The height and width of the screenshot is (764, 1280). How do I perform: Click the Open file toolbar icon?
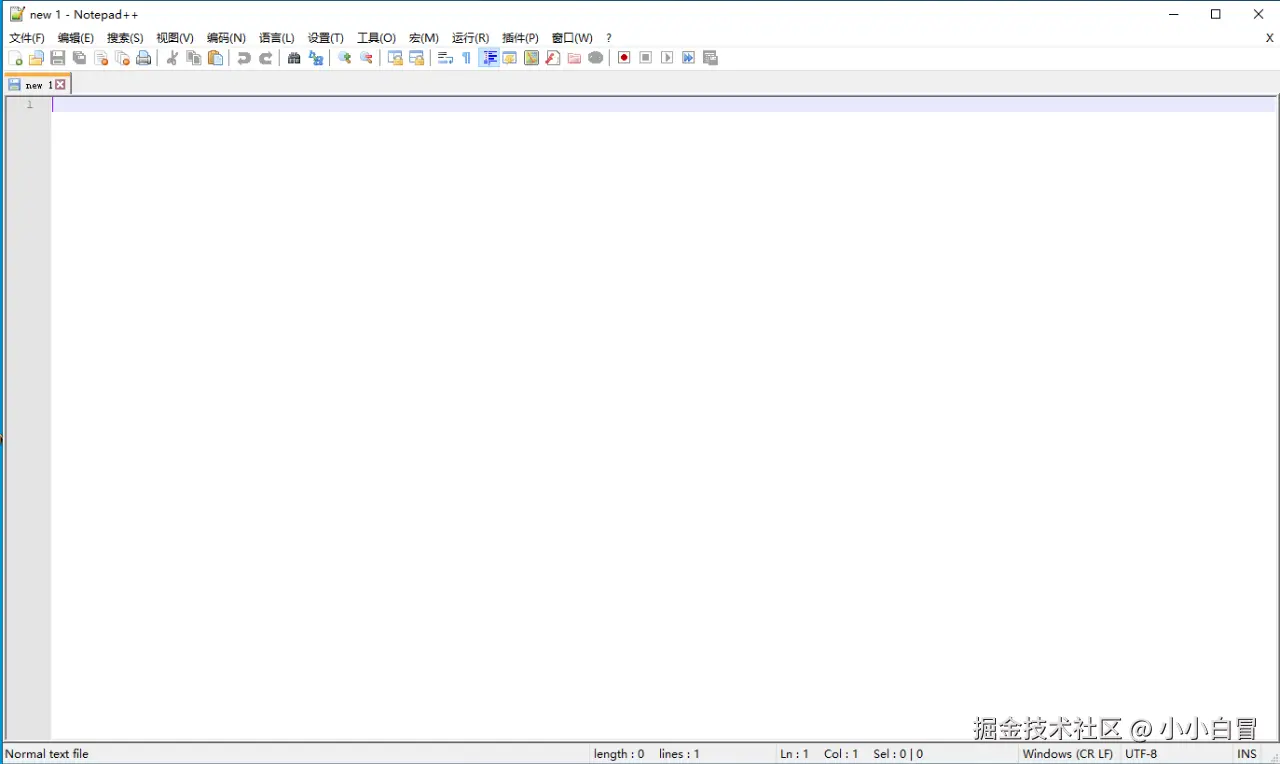click(36, 58)
